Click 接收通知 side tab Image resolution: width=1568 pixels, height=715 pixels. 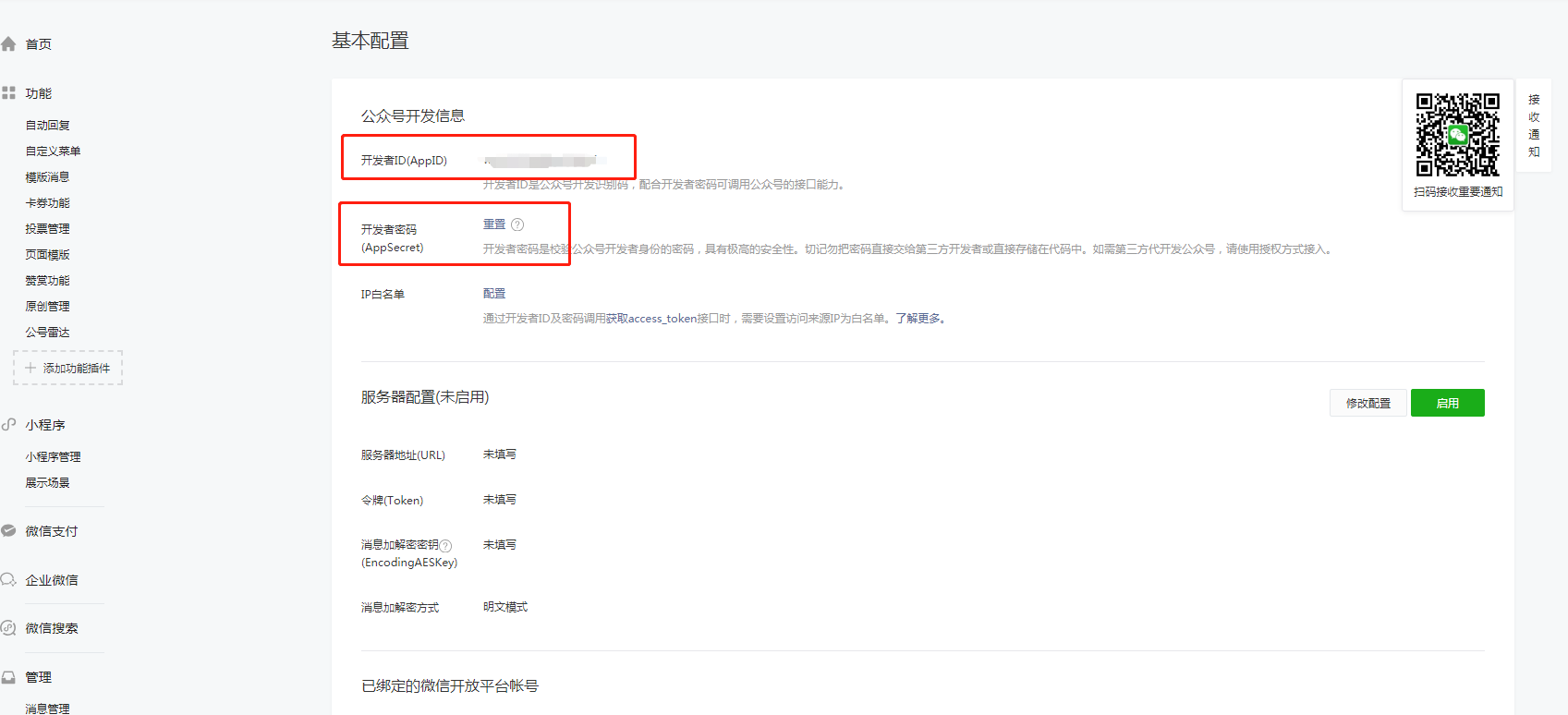pyautogui.click(x=1534, y=126)
